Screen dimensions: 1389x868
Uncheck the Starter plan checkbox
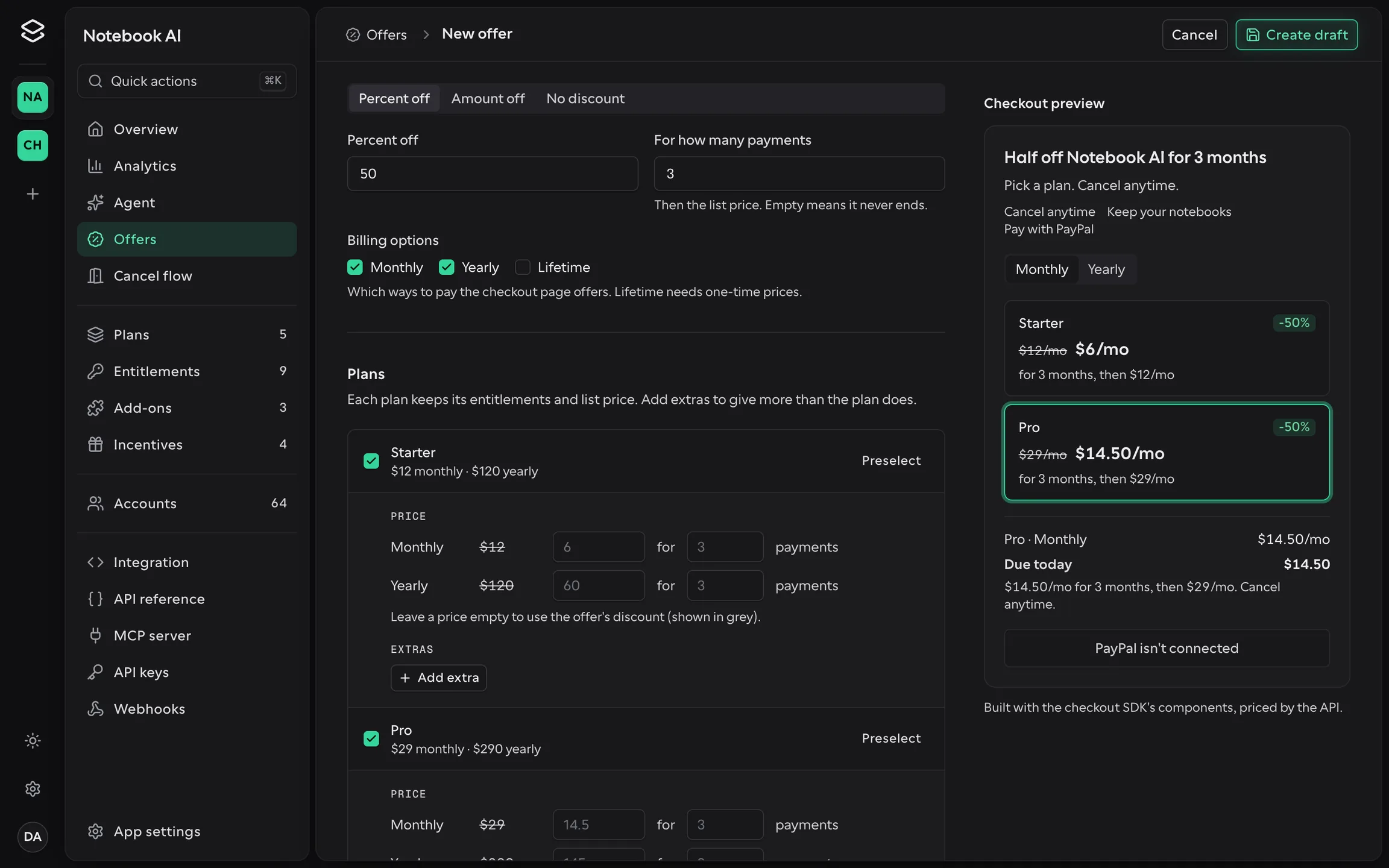[371, 461]
